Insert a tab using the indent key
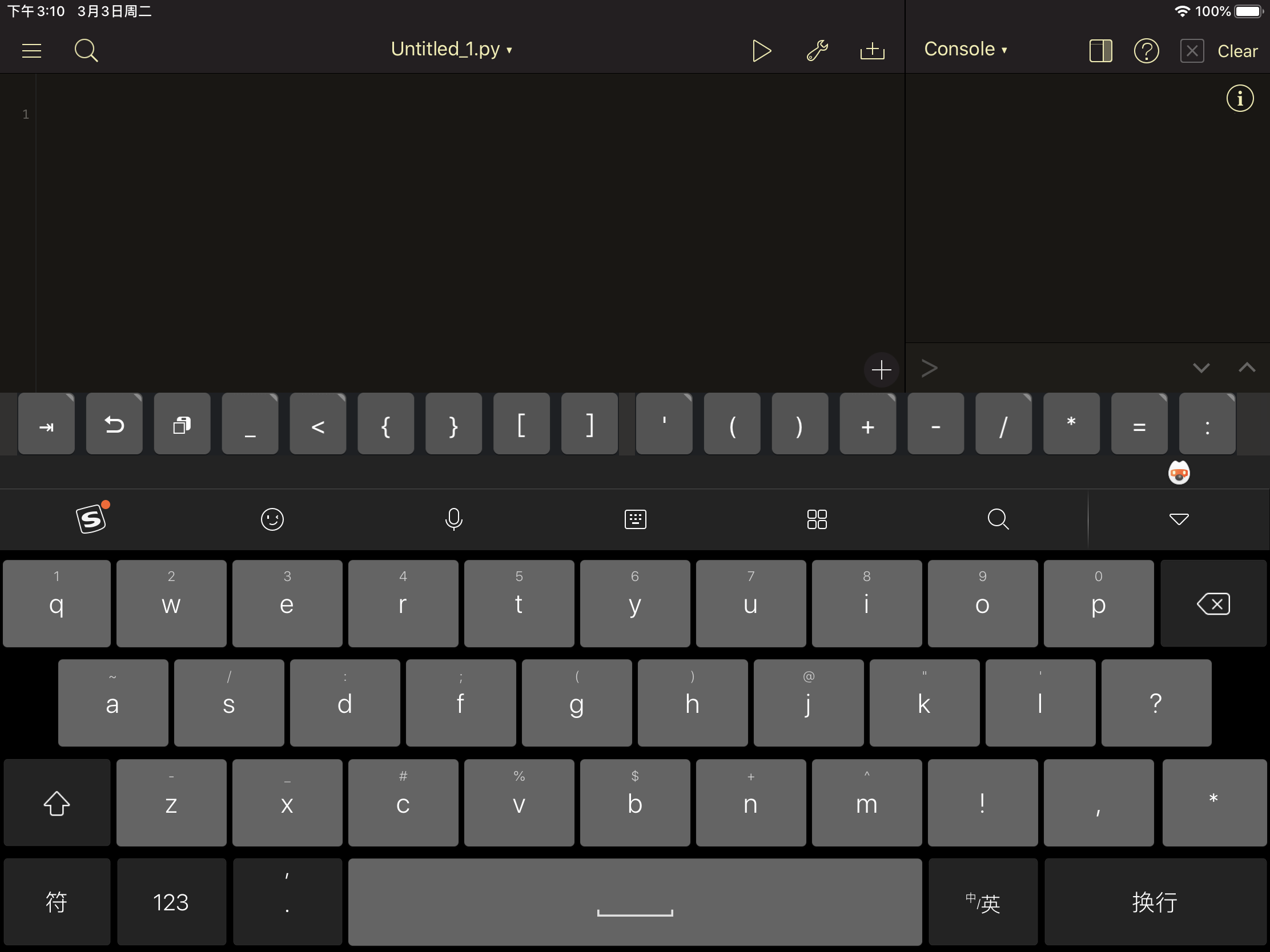The width and height of the screenshot is (1270, 952). point(46,425)
